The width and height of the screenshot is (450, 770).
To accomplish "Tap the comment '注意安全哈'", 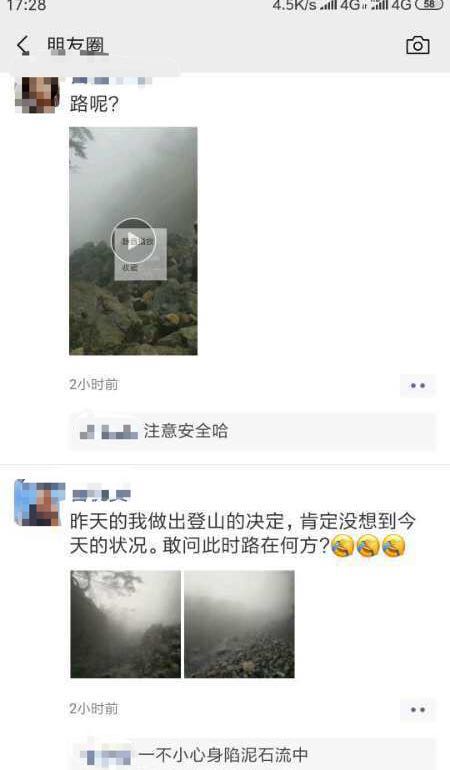I will [186, 431].
